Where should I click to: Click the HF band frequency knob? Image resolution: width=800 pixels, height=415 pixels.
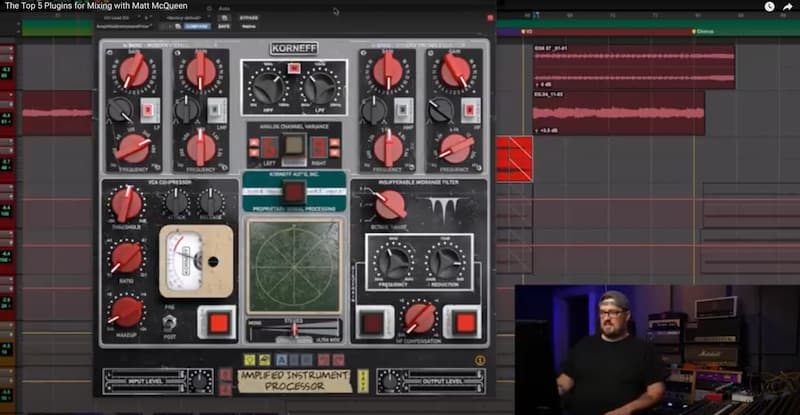coord(456,149)
